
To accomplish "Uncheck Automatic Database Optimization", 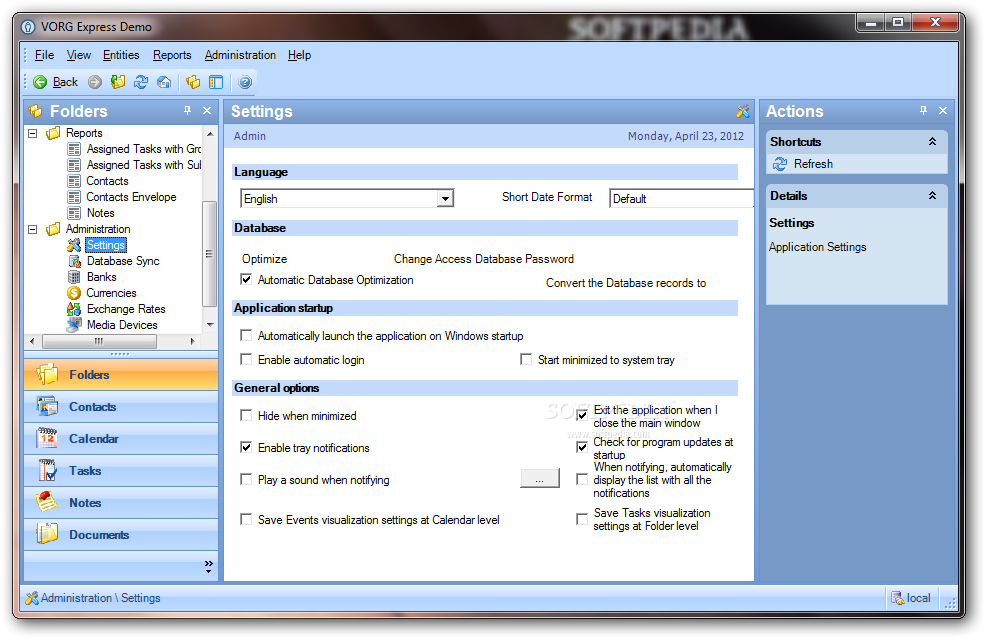I will click(246, 279).
